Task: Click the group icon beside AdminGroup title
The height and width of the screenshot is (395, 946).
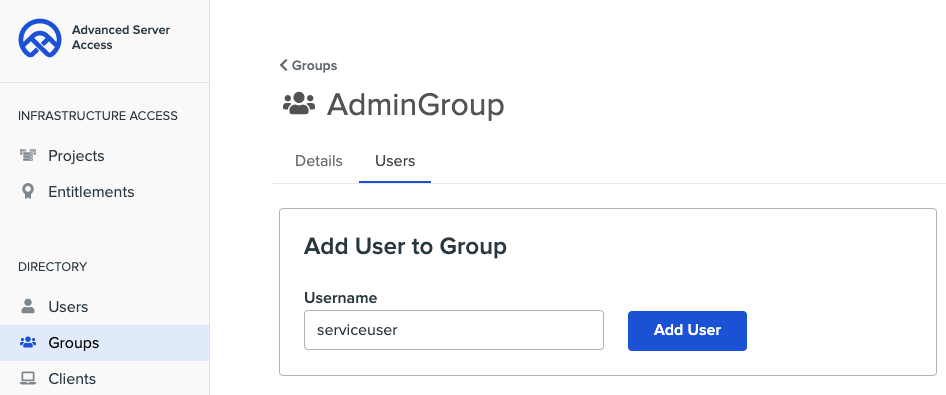Action: 299,104
